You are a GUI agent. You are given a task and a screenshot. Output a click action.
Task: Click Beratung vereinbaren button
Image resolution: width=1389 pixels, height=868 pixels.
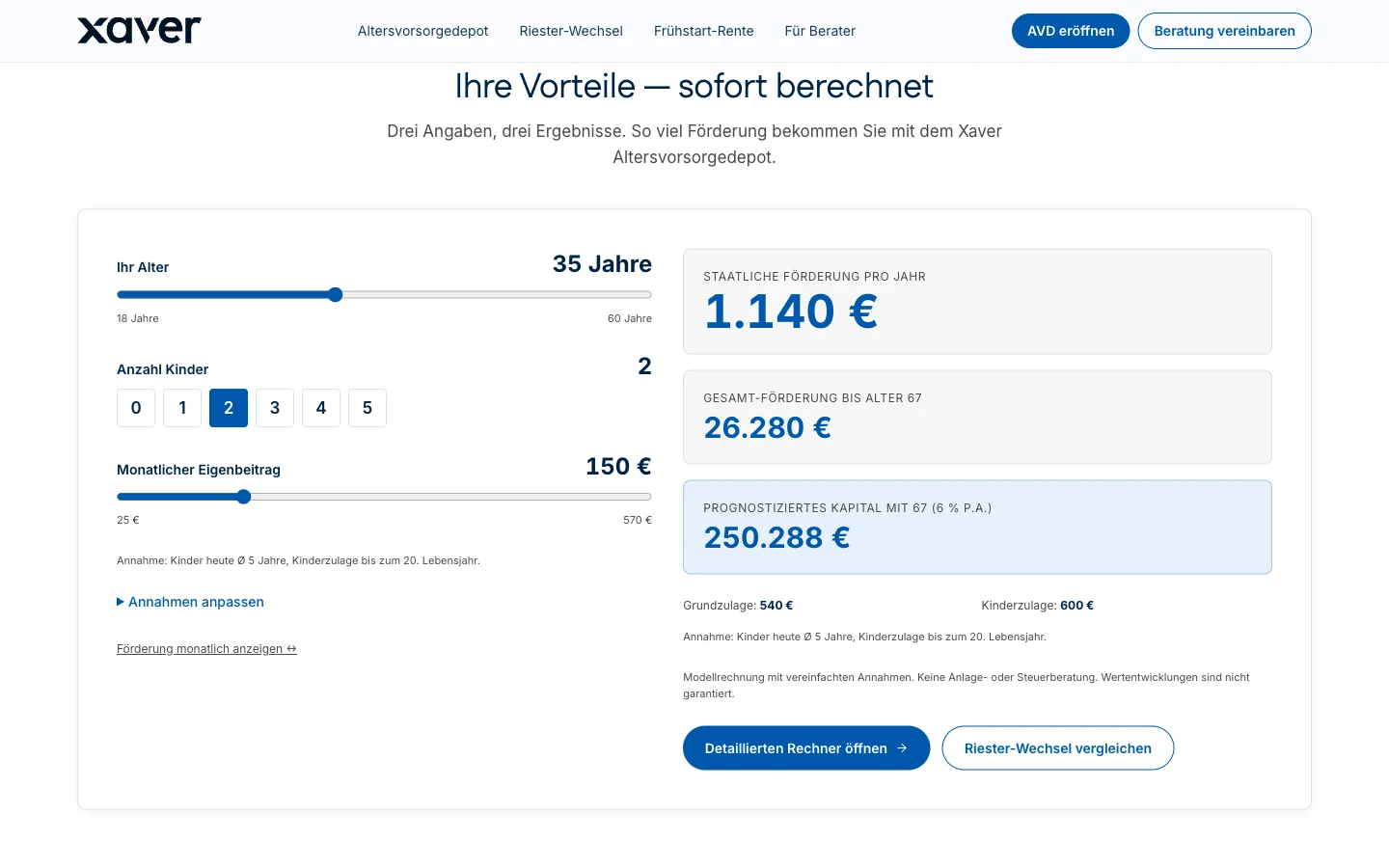pos(1224,31)
